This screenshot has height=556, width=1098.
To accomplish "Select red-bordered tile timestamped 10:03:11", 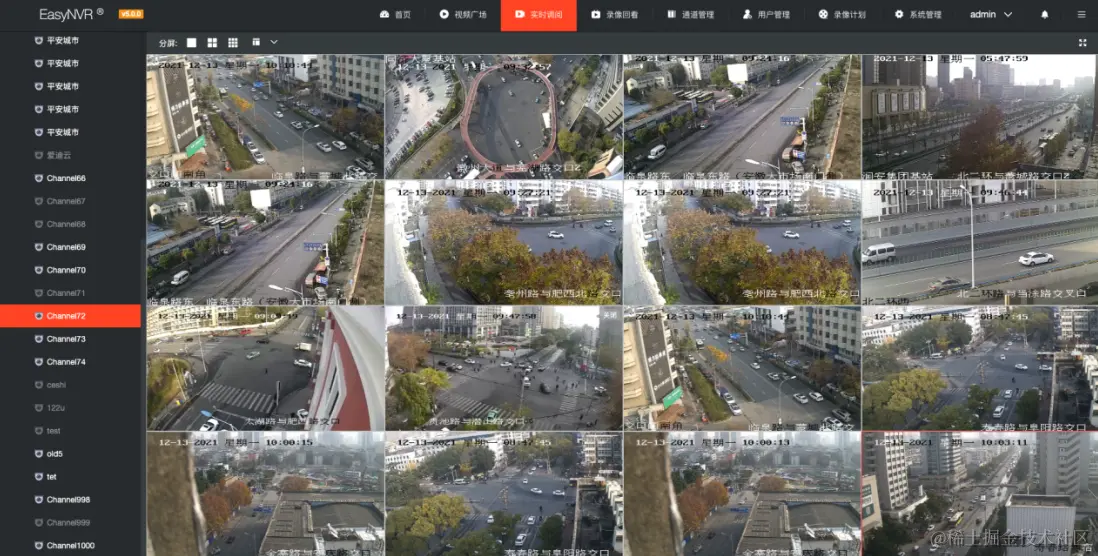I will coord(980,494).
